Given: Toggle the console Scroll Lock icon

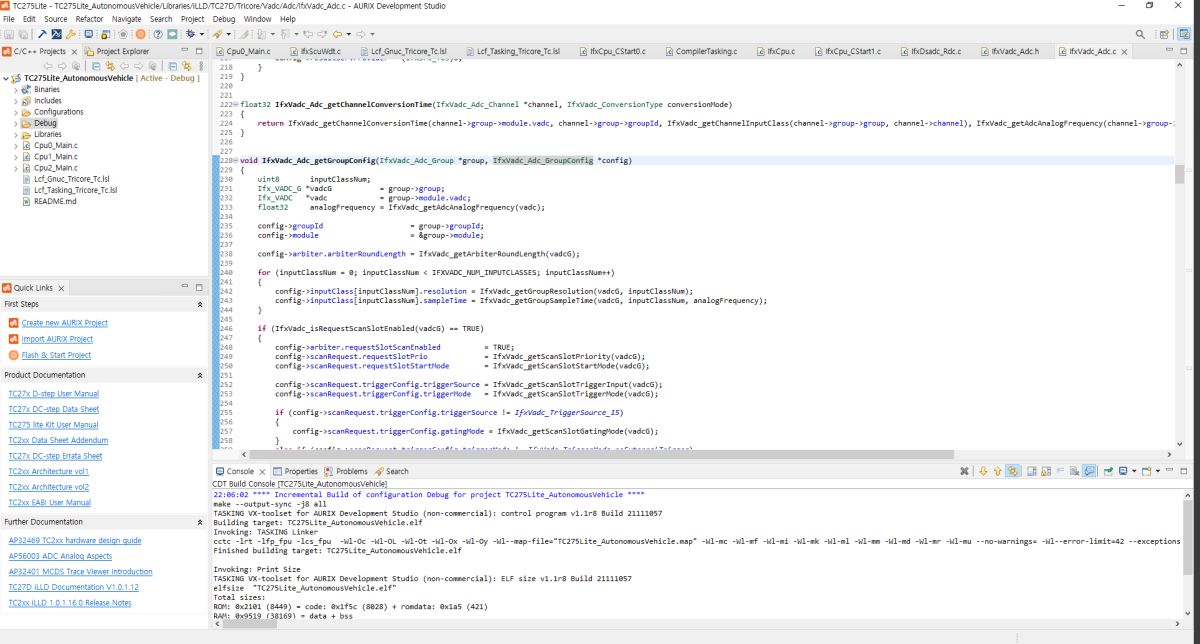Looking at the screenshot, I should (1046, 471).
